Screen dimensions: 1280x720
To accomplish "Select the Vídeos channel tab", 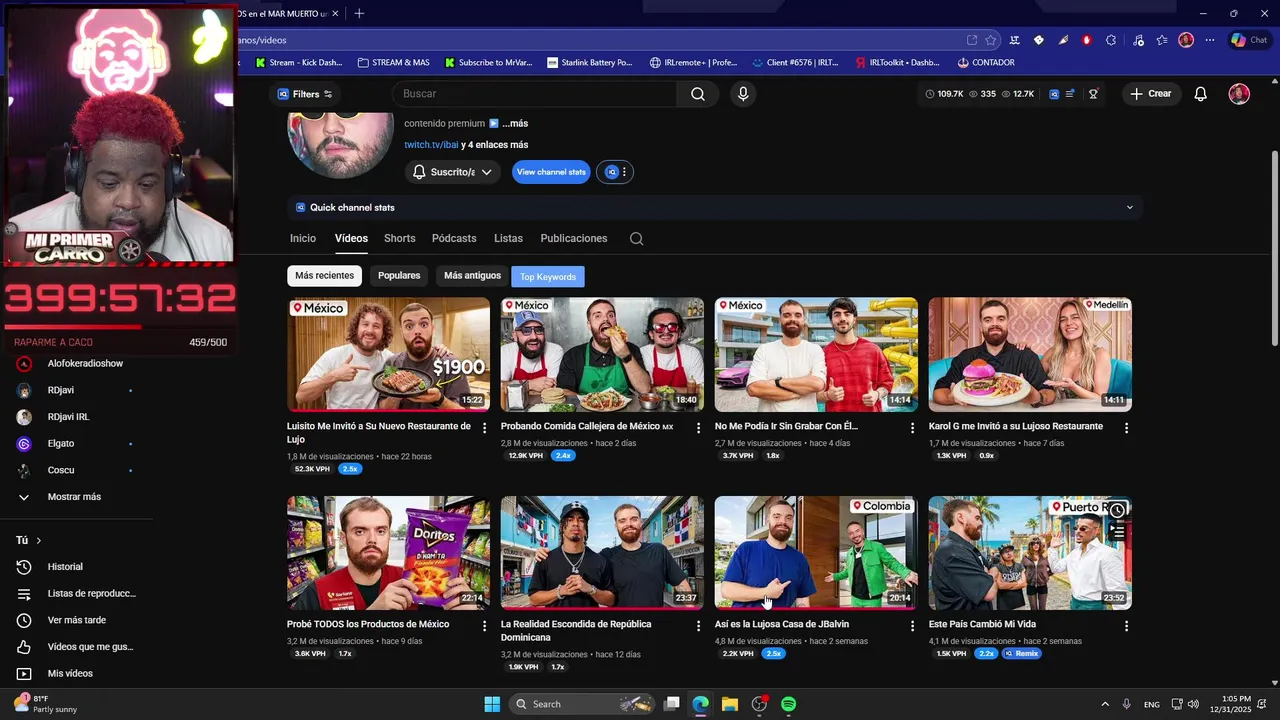I will click(x=351, y=239).
